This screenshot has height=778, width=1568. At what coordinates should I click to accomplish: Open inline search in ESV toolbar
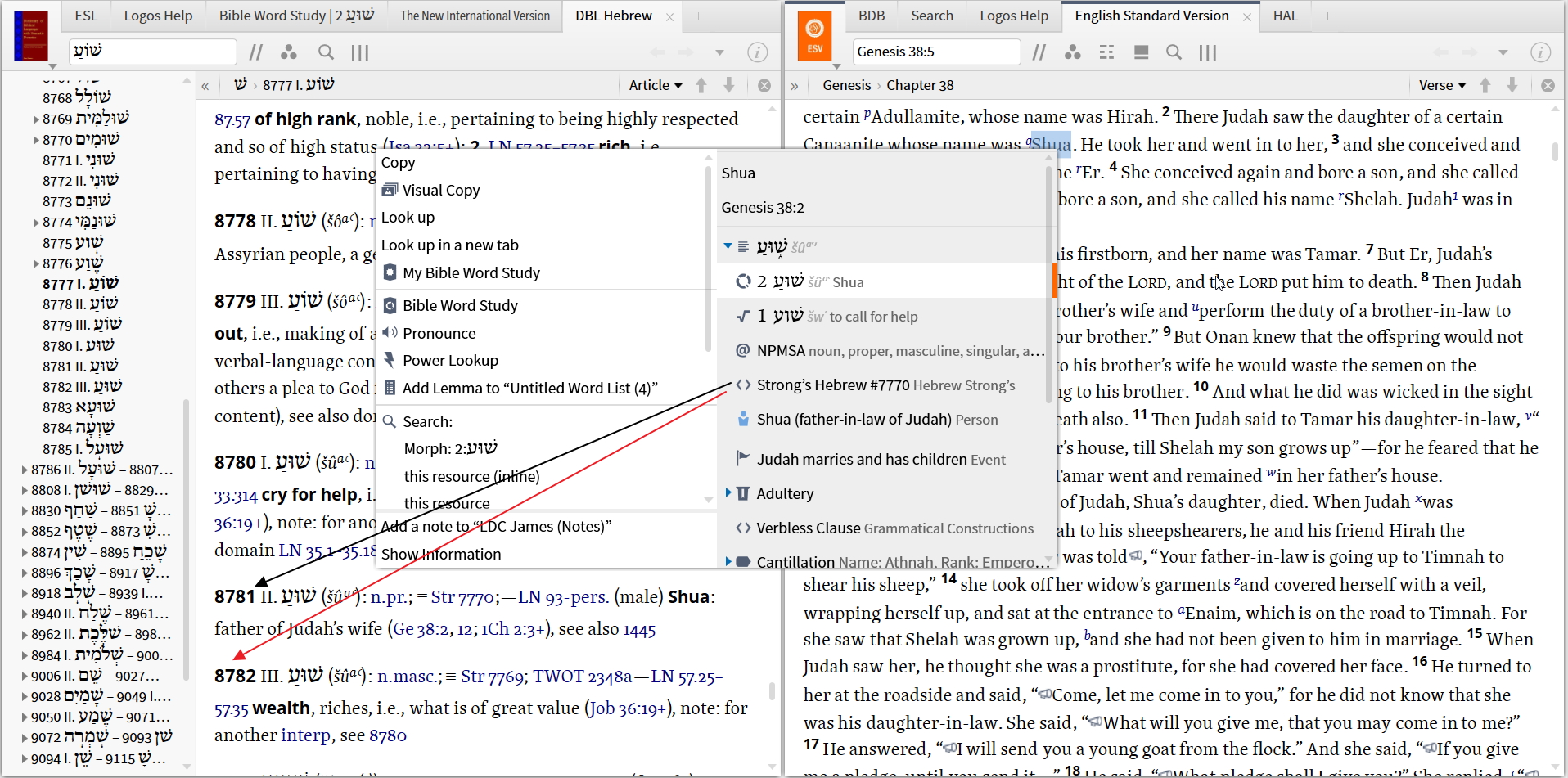(1174, 52)
